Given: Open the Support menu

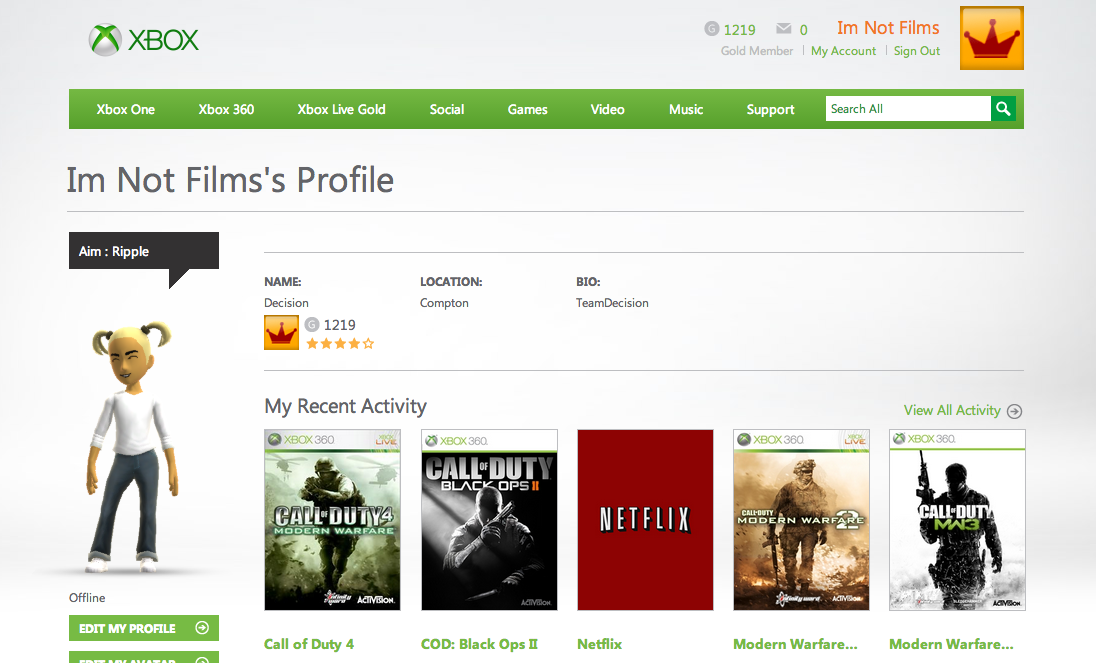Looking at the screenshot, I should (x=770, y=109).
